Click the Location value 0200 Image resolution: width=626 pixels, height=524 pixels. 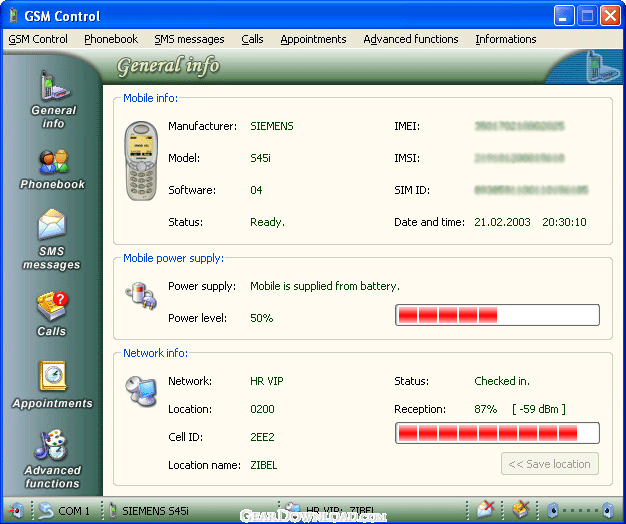[x=262, y=409]
